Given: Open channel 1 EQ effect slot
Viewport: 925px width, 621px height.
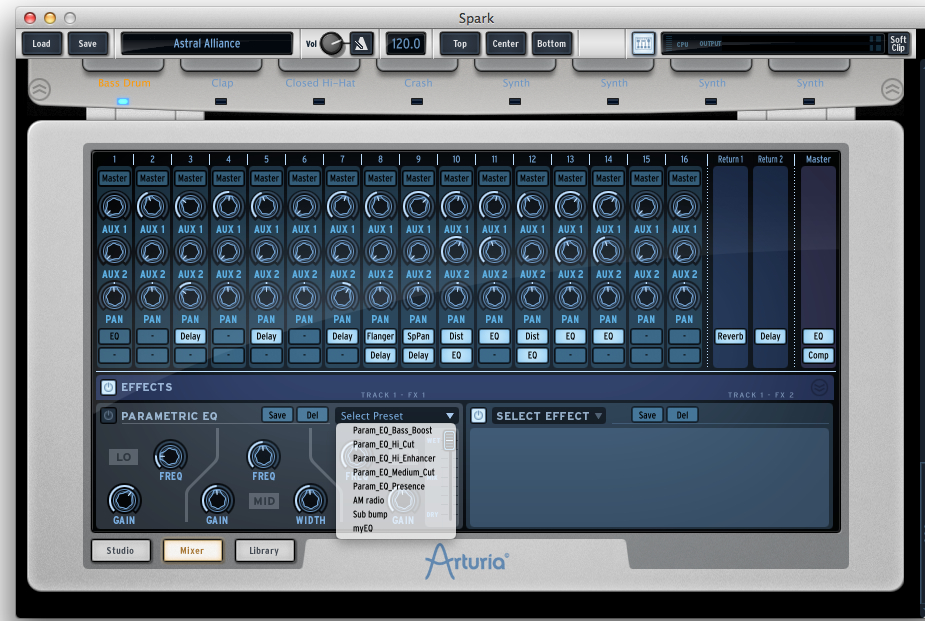Looking at the screenshot, I should coord(114,336).
